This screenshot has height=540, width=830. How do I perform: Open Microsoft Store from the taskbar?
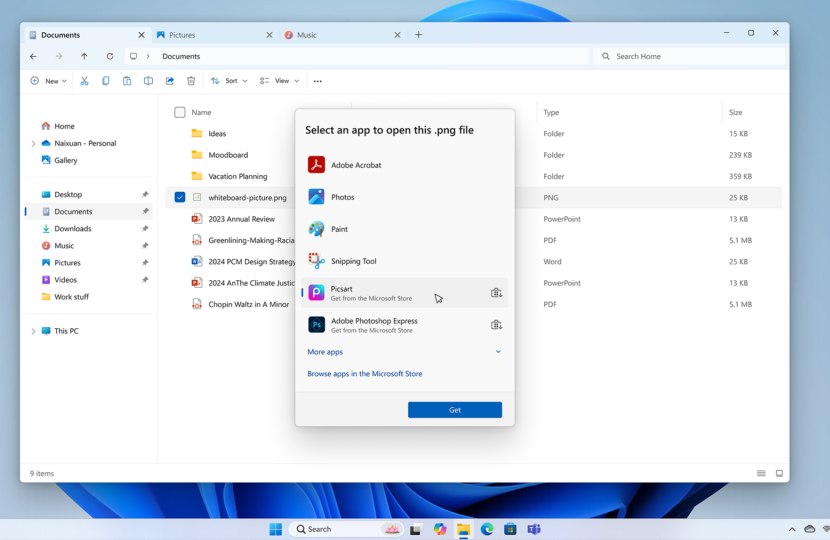click(510, 529)
